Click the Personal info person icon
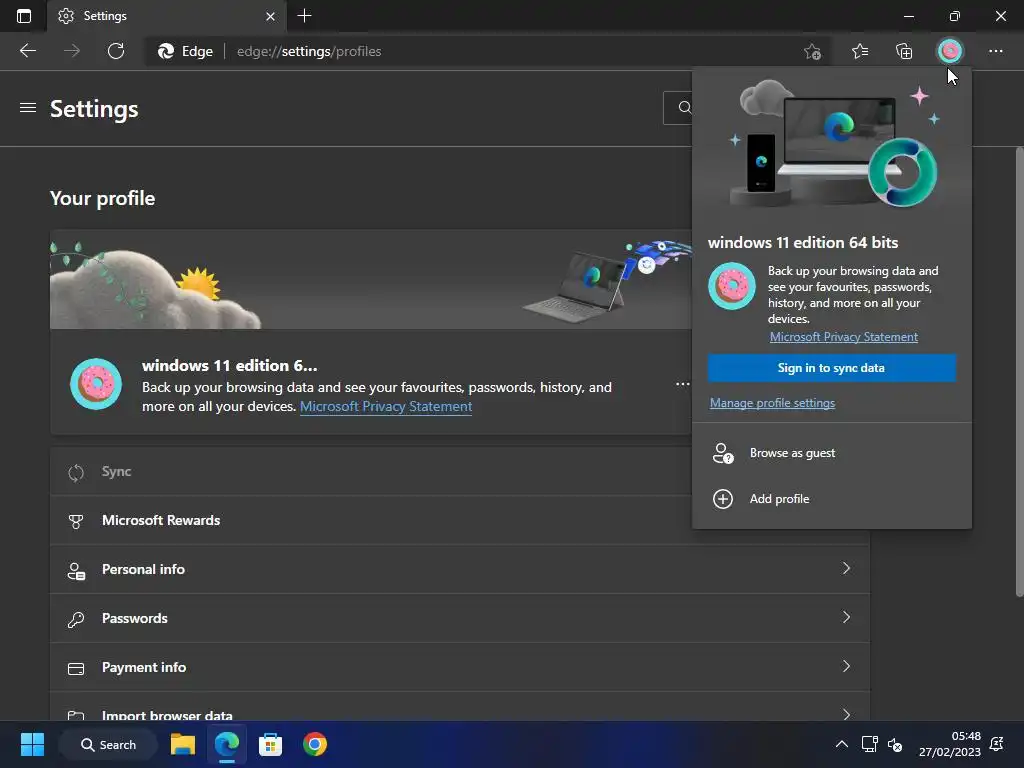Viewport: 1024px width, 768px height. point(76,570)
